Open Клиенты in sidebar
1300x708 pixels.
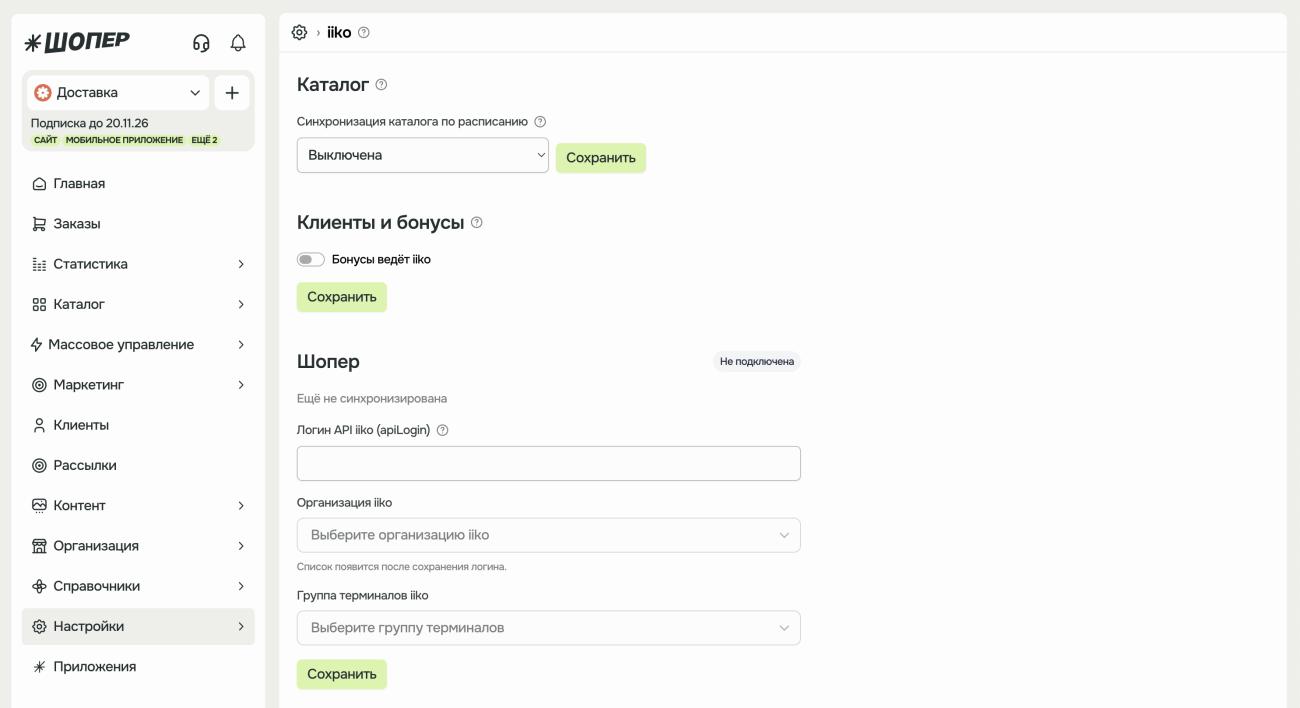138,425
